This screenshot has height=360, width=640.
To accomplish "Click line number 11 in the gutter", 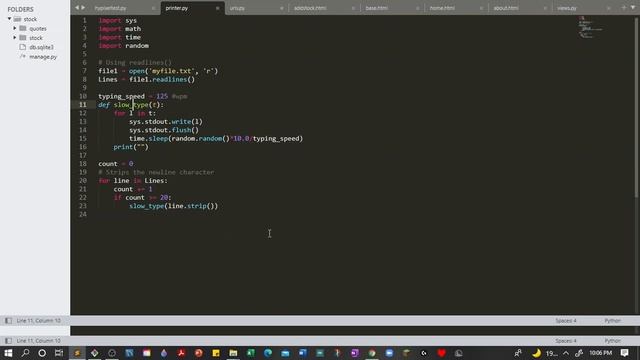I will (83, 105).
